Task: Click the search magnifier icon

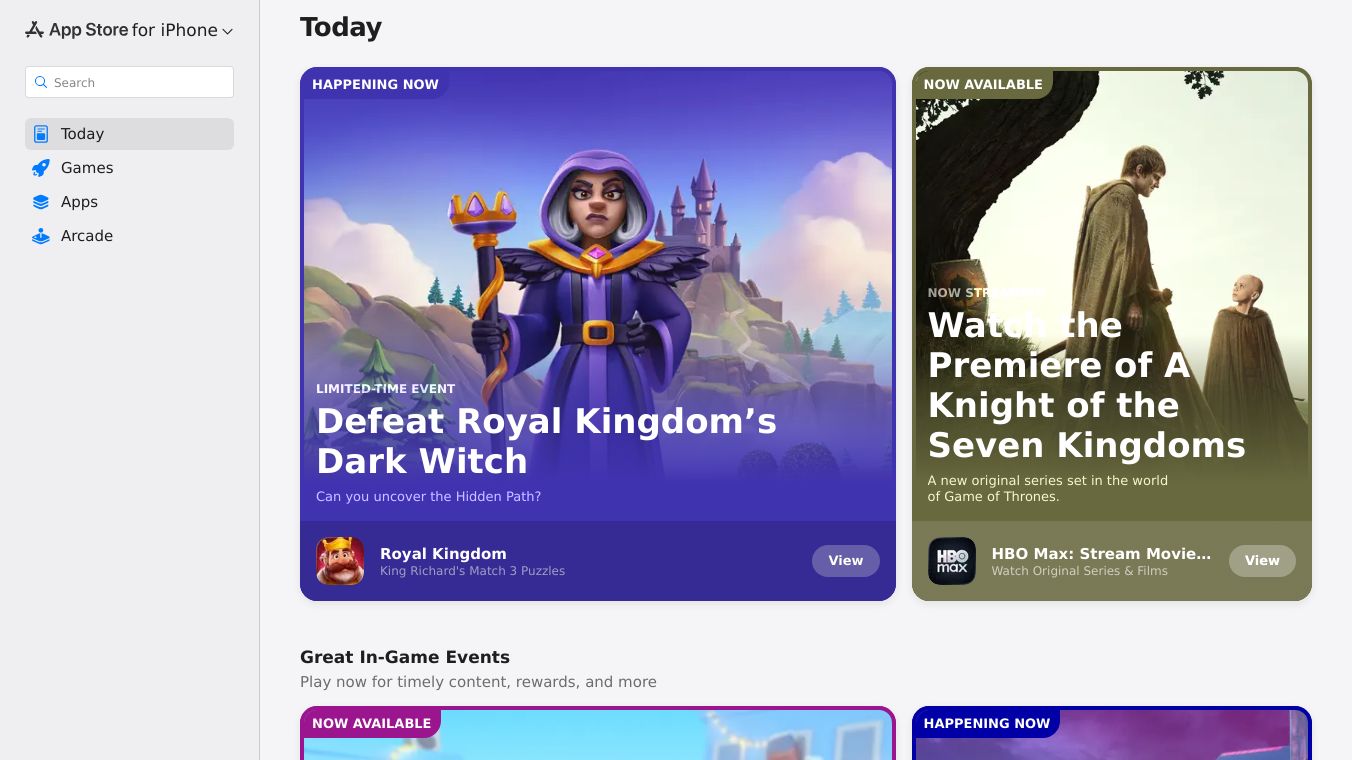Action: coord(41,82)
